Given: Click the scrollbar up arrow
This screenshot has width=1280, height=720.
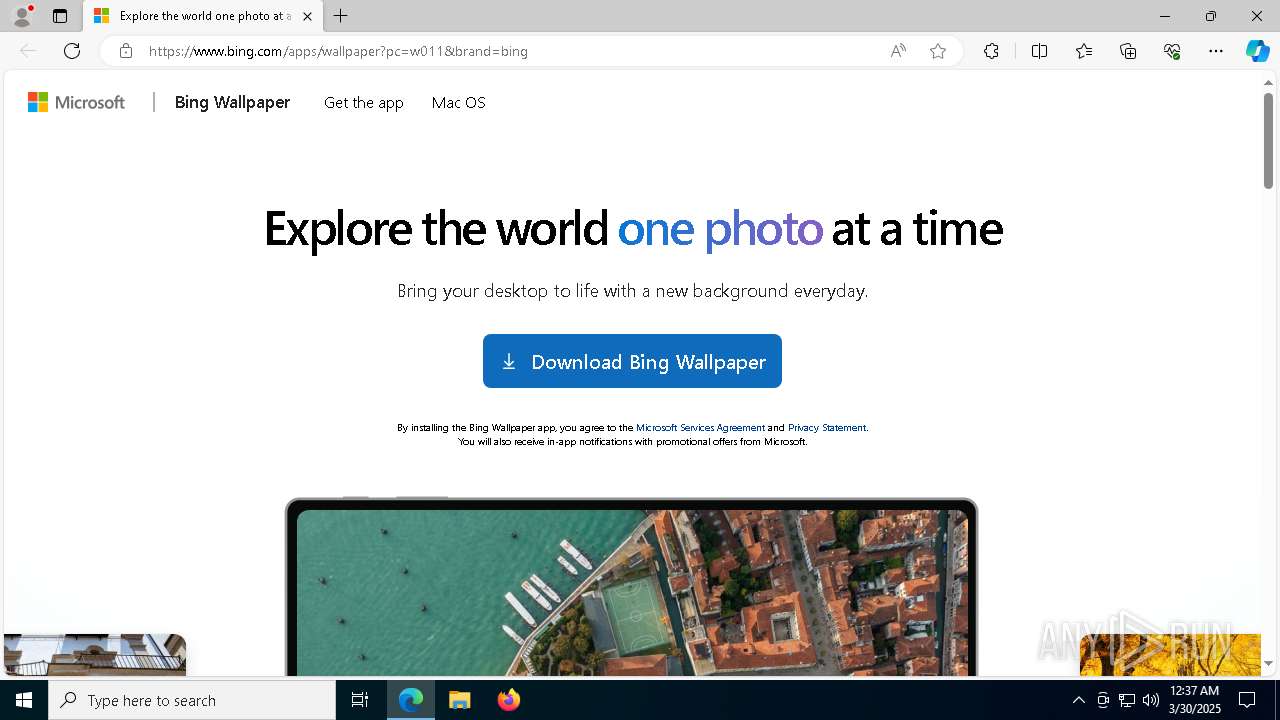Looking at the screenshot, I should 1268,82.
